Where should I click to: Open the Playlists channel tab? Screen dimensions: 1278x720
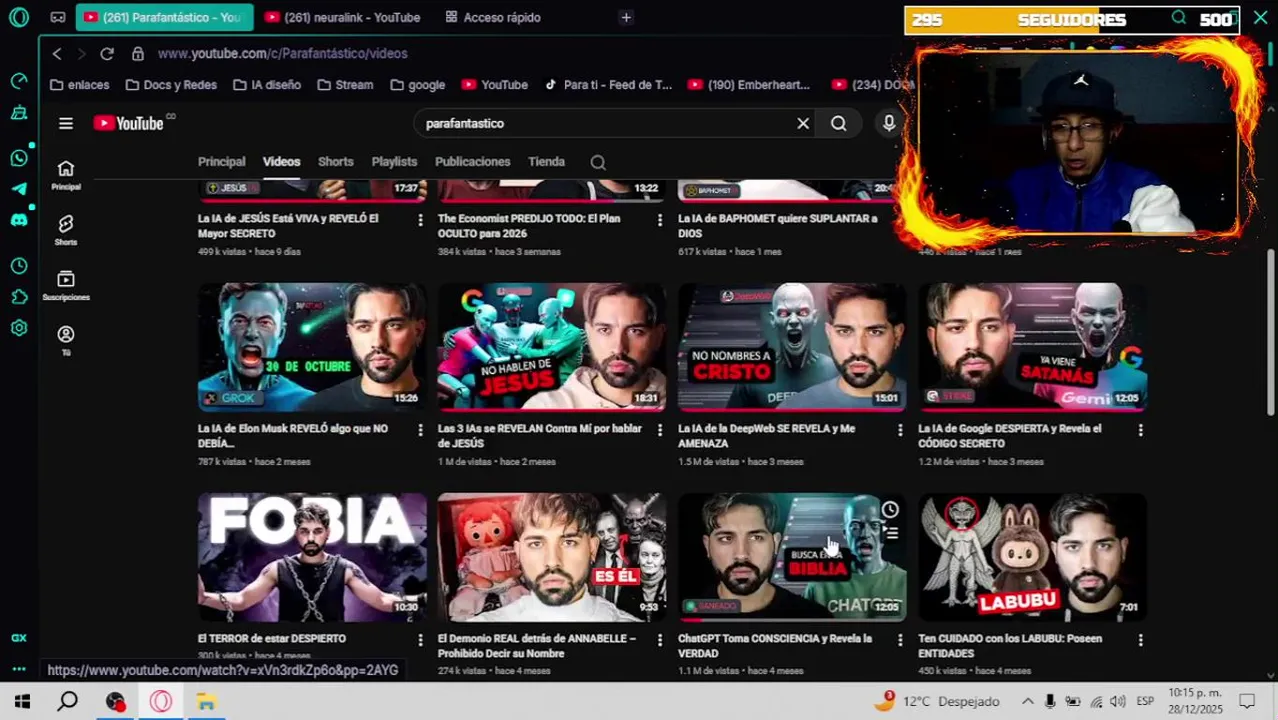pyautogui.click(x=394, y=162)
